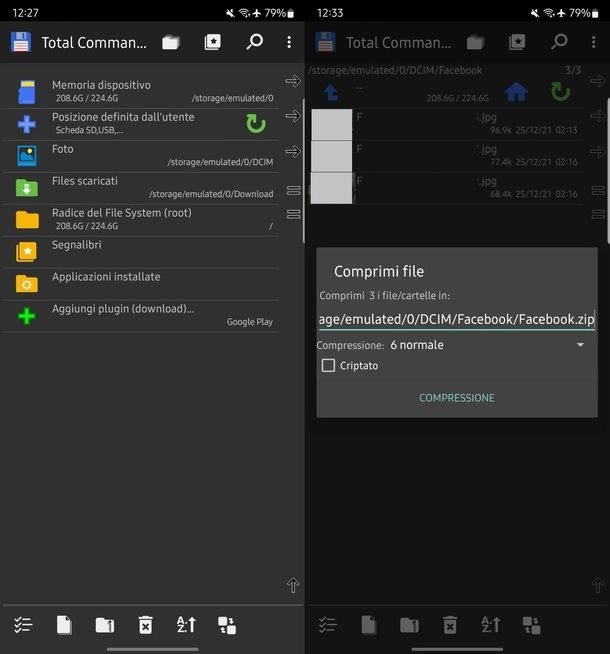The image size is (610, 654).
Task: Tap the battery 79% indicator at 12:27 status bar
Action: (279, 13)
